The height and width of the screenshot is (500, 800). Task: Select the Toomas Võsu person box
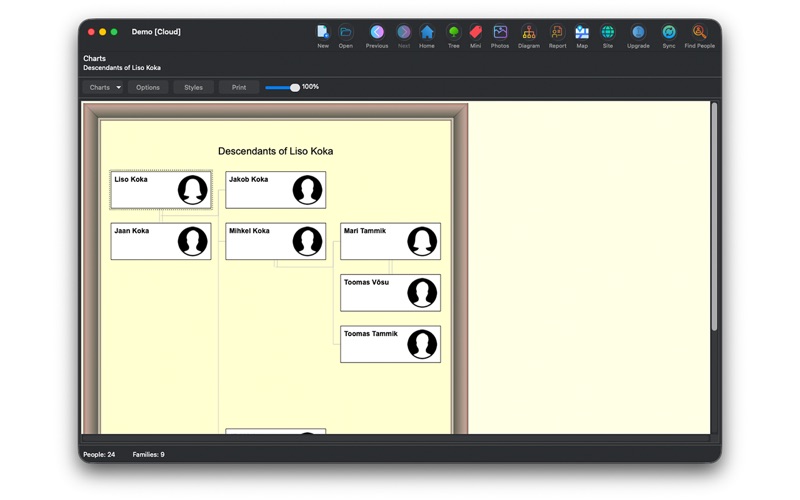[390, 293]
